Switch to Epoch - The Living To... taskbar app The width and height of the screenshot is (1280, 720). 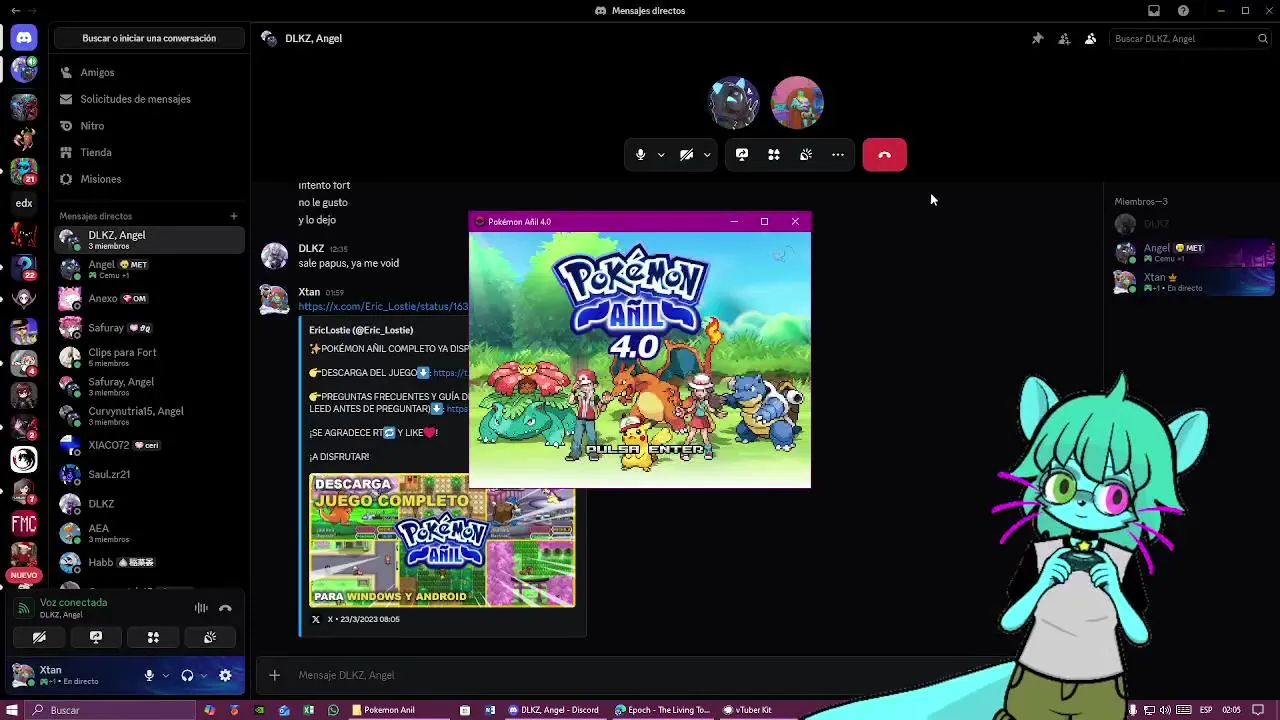pos(662,710)
